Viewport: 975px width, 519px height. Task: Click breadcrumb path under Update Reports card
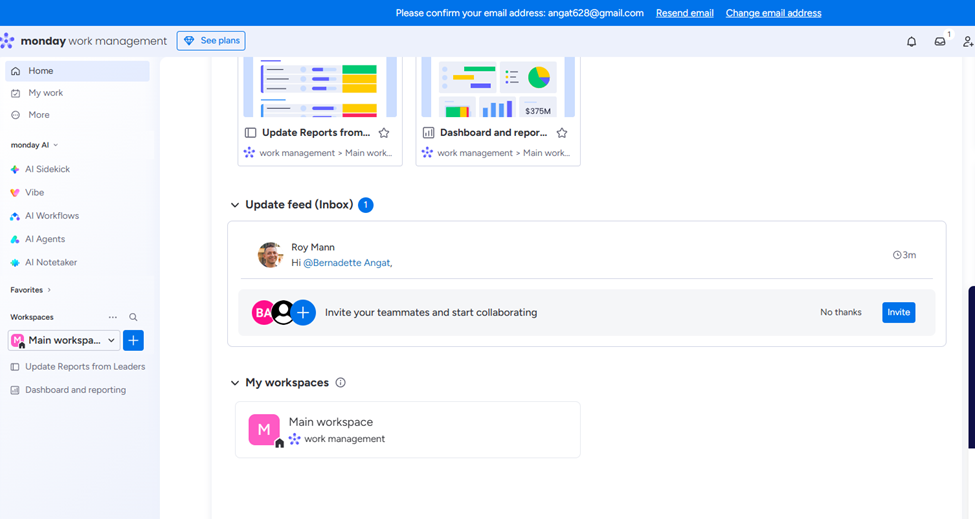326,153
